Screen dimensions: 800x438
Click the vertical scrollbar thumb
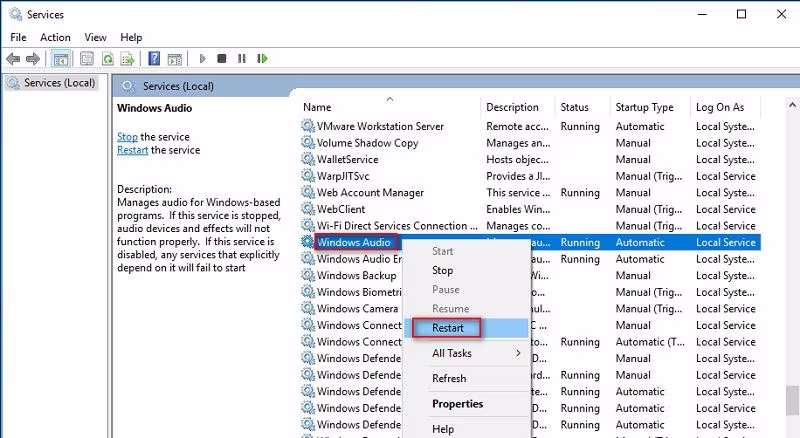point(792,401)
